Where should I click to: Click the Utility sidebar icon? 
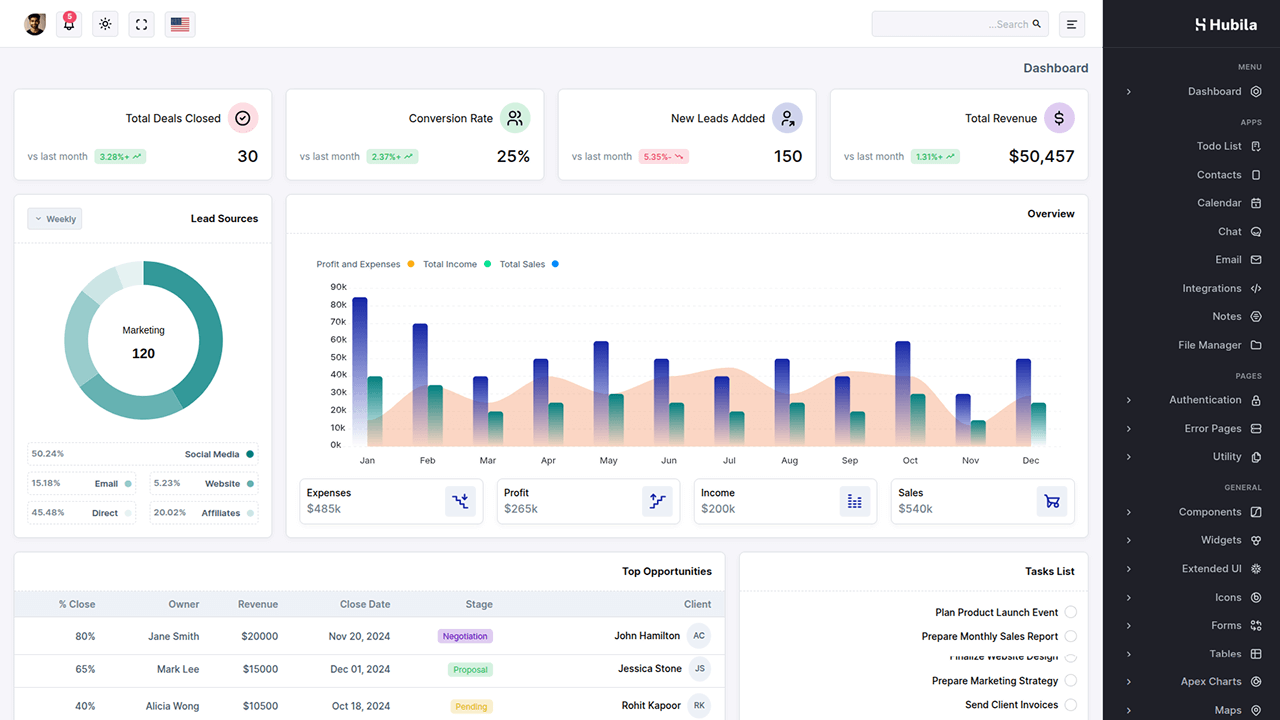click(x=1256, y=456)
